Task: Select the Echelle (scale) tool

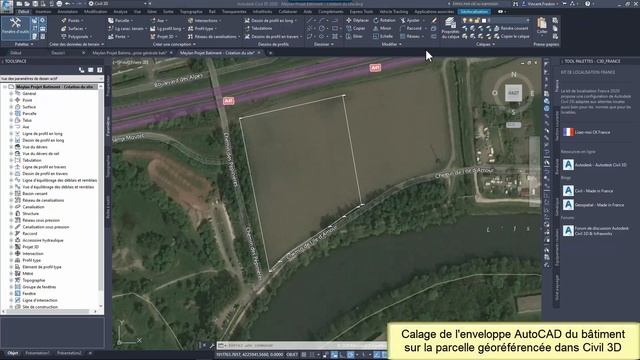Action: click(383, 36)
